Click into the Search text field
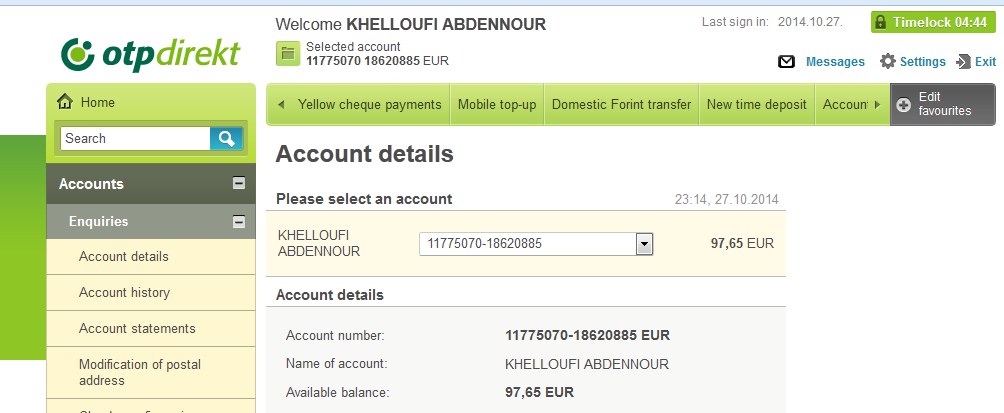 pos(135,138)
